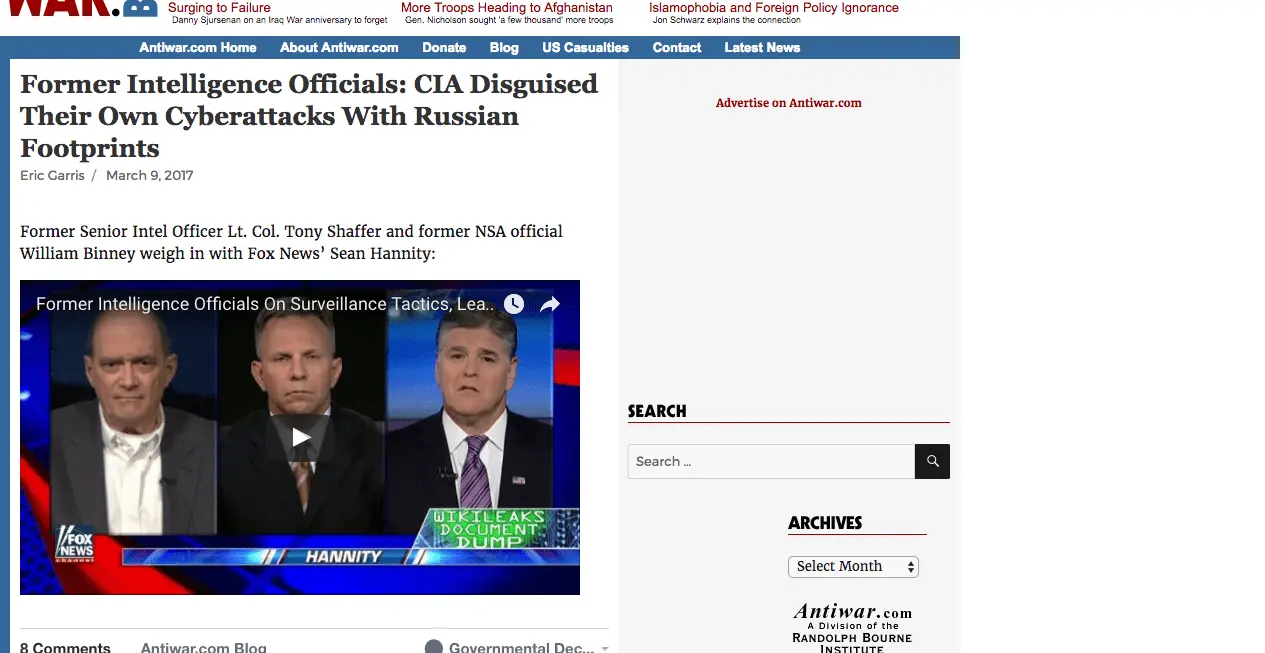
Task: Click the video title text overlay
Action: pos(265,304)
